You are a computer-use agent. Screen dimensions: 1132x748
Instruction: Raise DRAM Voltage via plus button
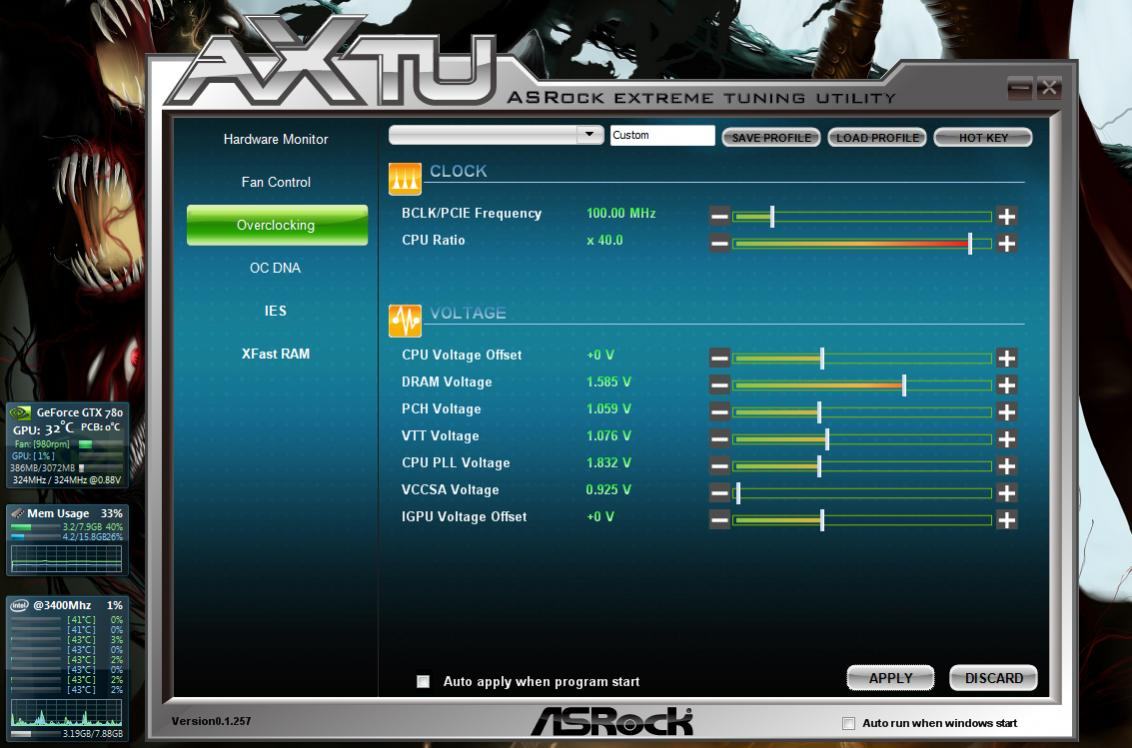tap(1006, 385)
